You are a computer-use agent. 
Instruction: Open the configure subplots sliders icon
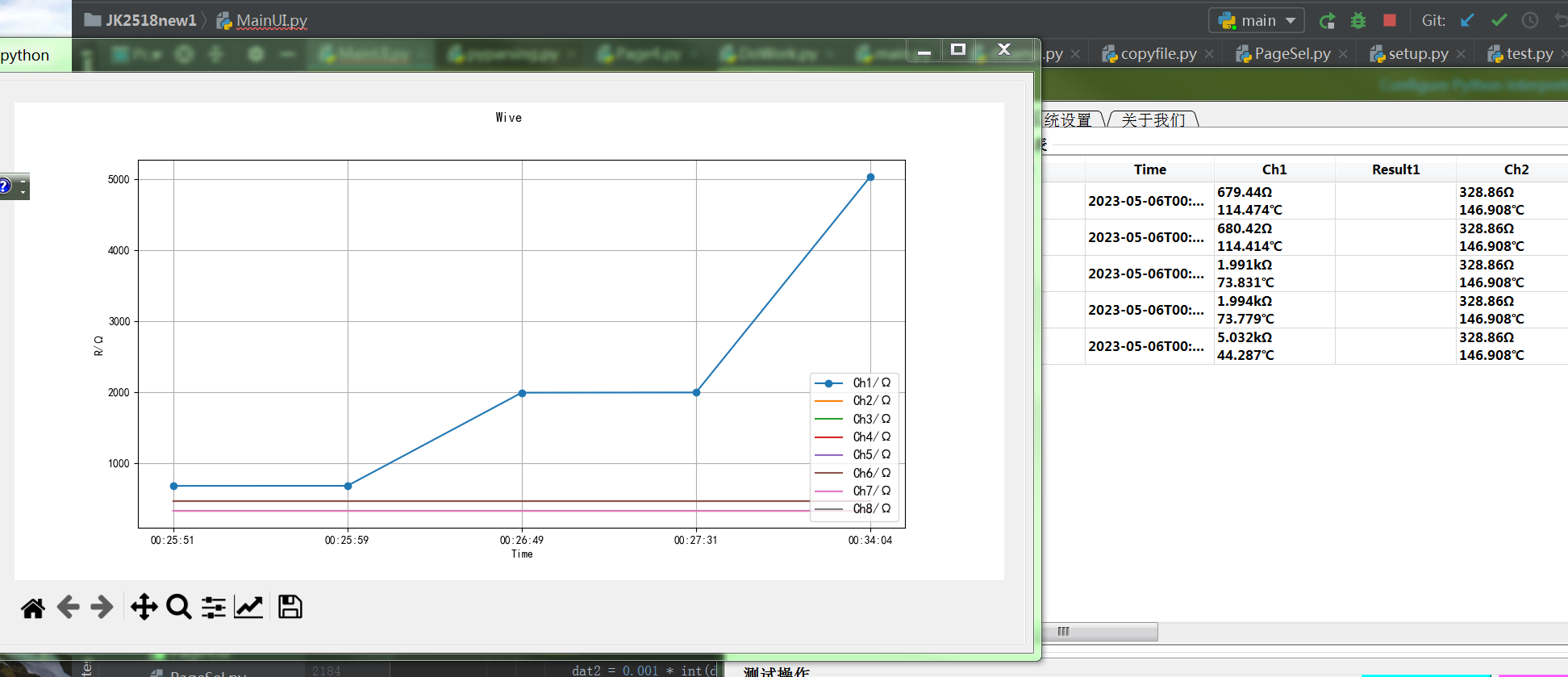214,607
